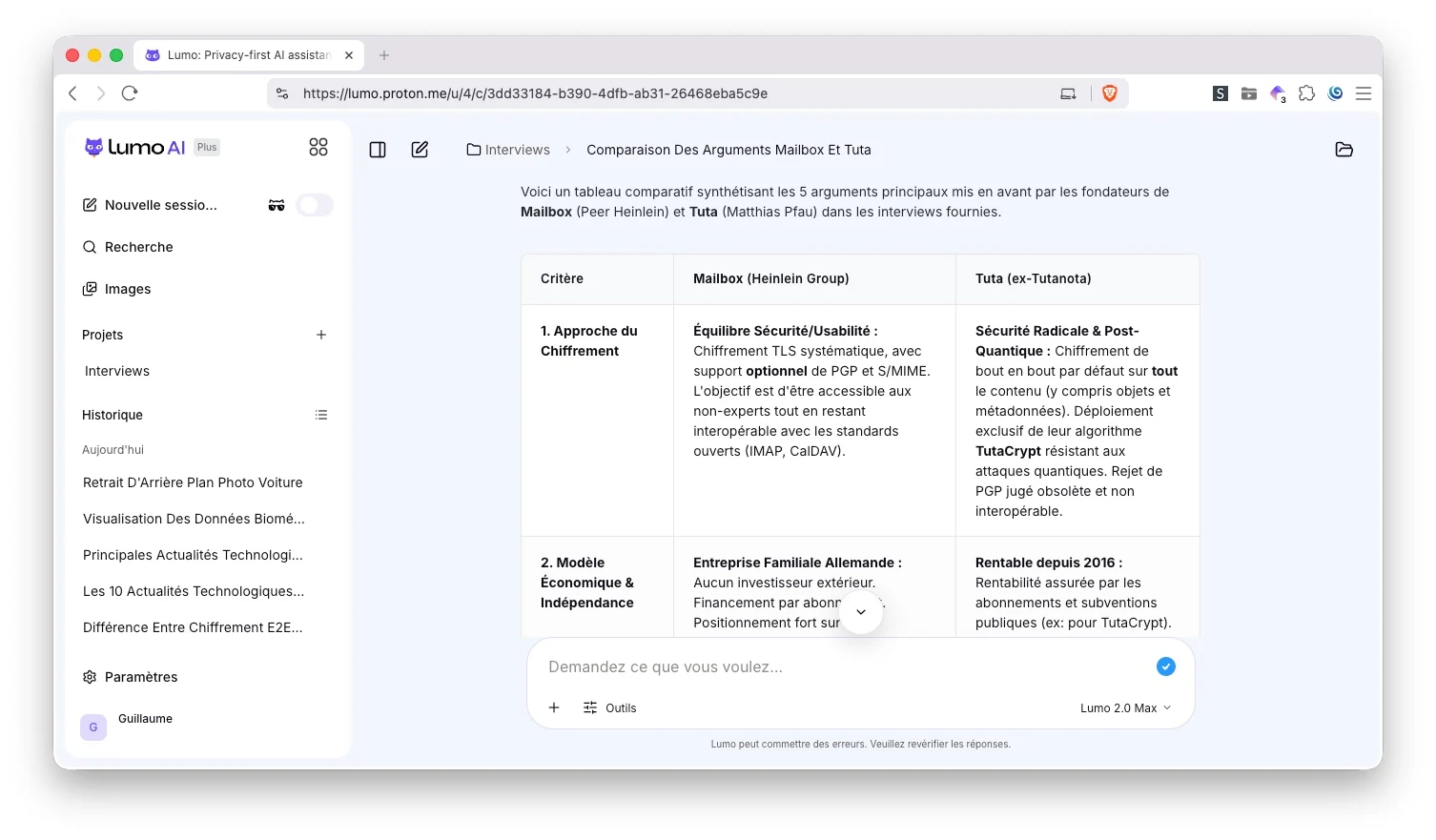
Task: Start a new chat with the compose icon
Action: (x=420, y=150)
